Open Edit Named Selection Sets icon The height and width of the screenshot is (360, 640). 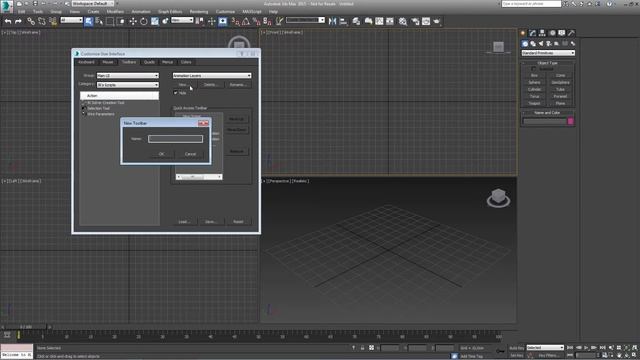279,21
